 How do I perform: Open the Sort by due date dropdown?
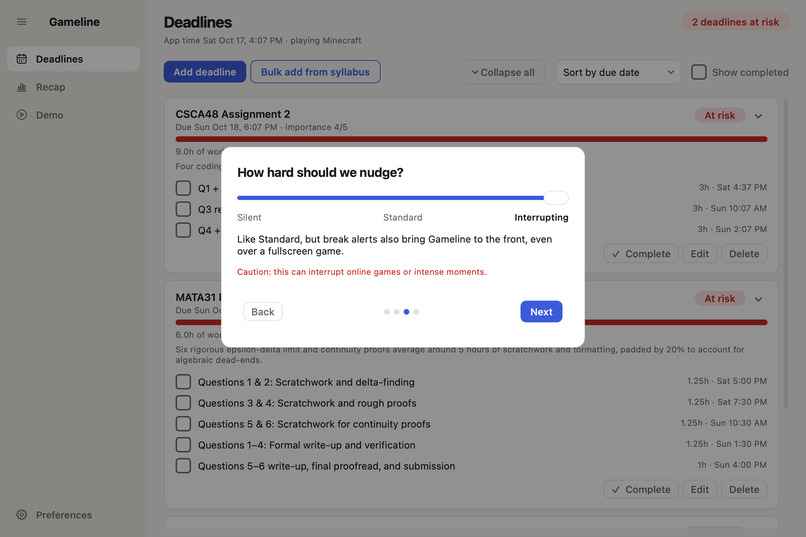pyautogui.click(x=618, y=72)
